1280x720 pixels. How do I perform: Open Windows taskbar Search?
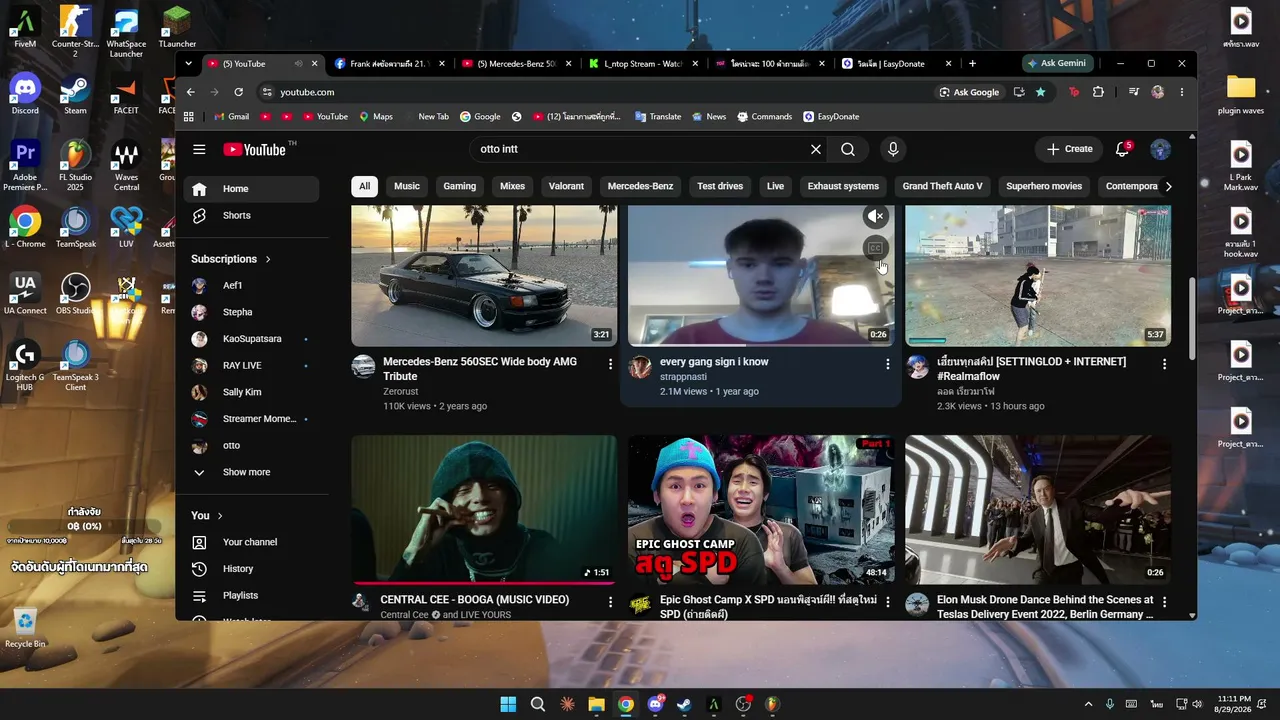coord(538,704)
